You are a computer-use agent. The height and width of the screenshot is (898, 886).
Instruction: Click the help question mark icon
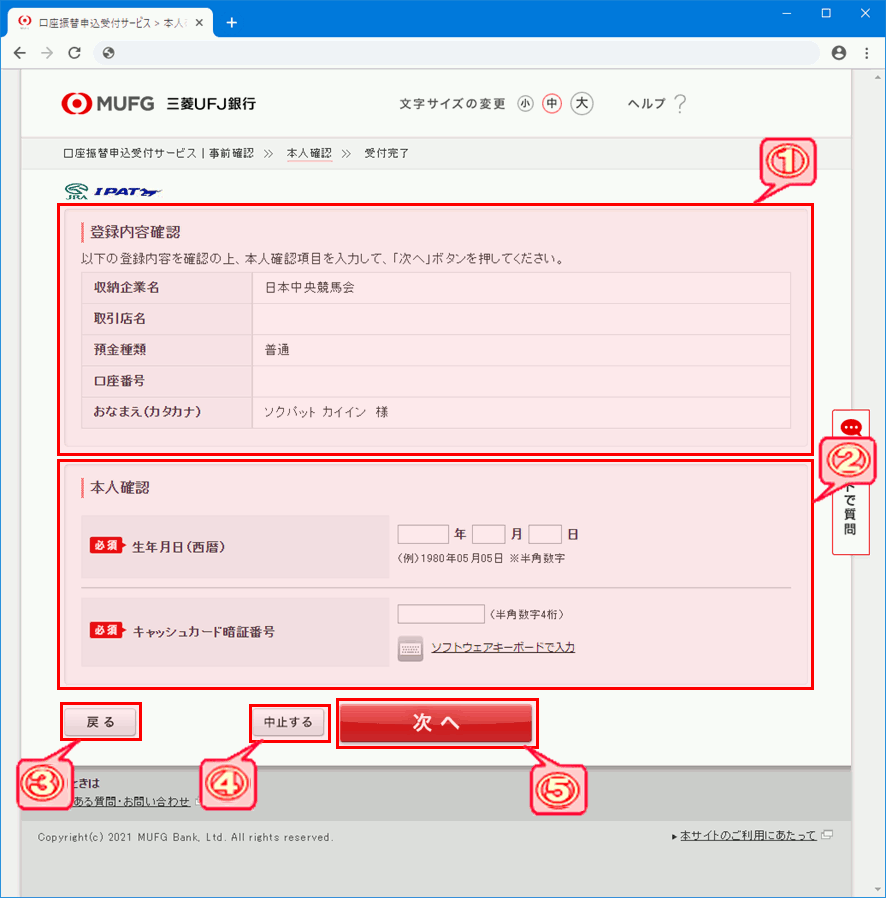pos(680,103)
